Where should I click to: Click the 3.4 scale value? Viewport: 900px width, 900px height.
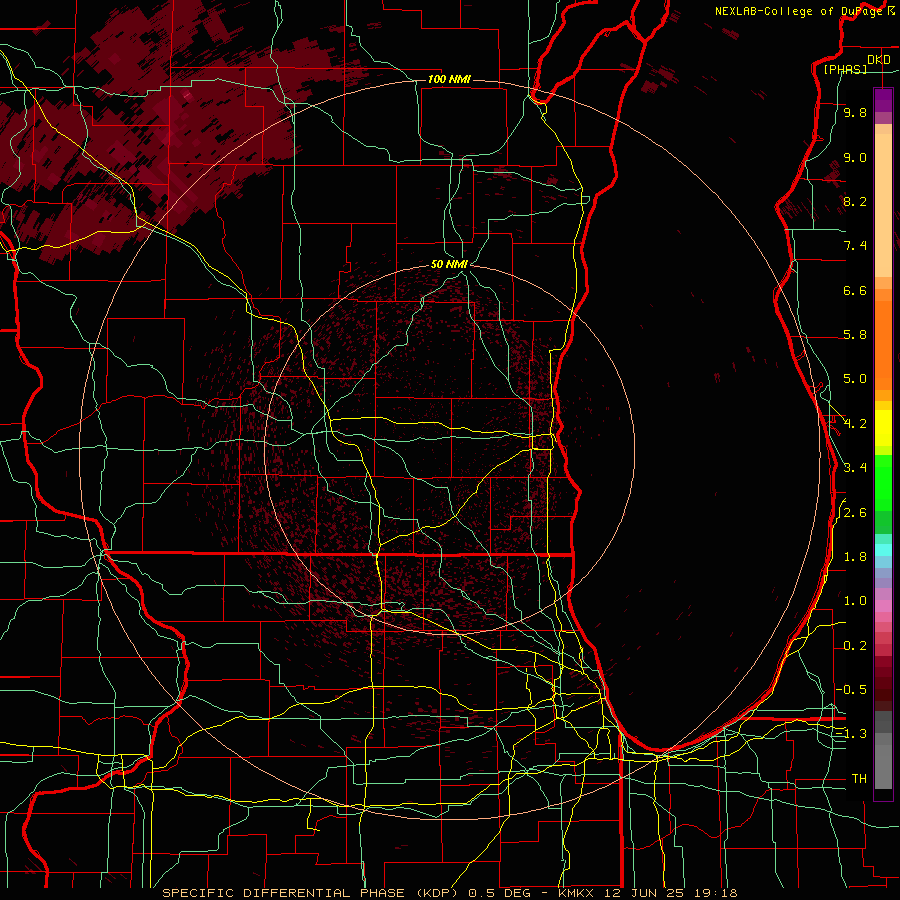pos(855,468)
